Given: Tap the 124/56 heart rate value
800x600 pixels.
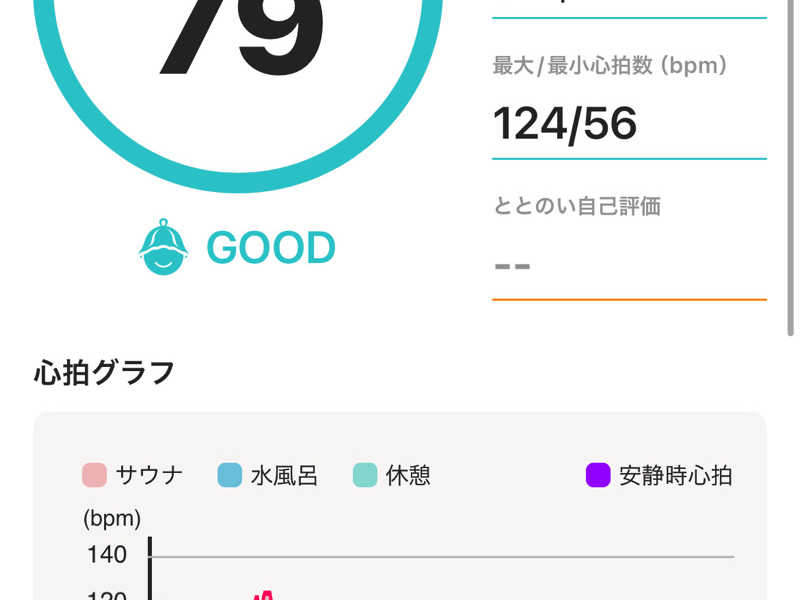Looking at the screenshot, I should [565, 124].
